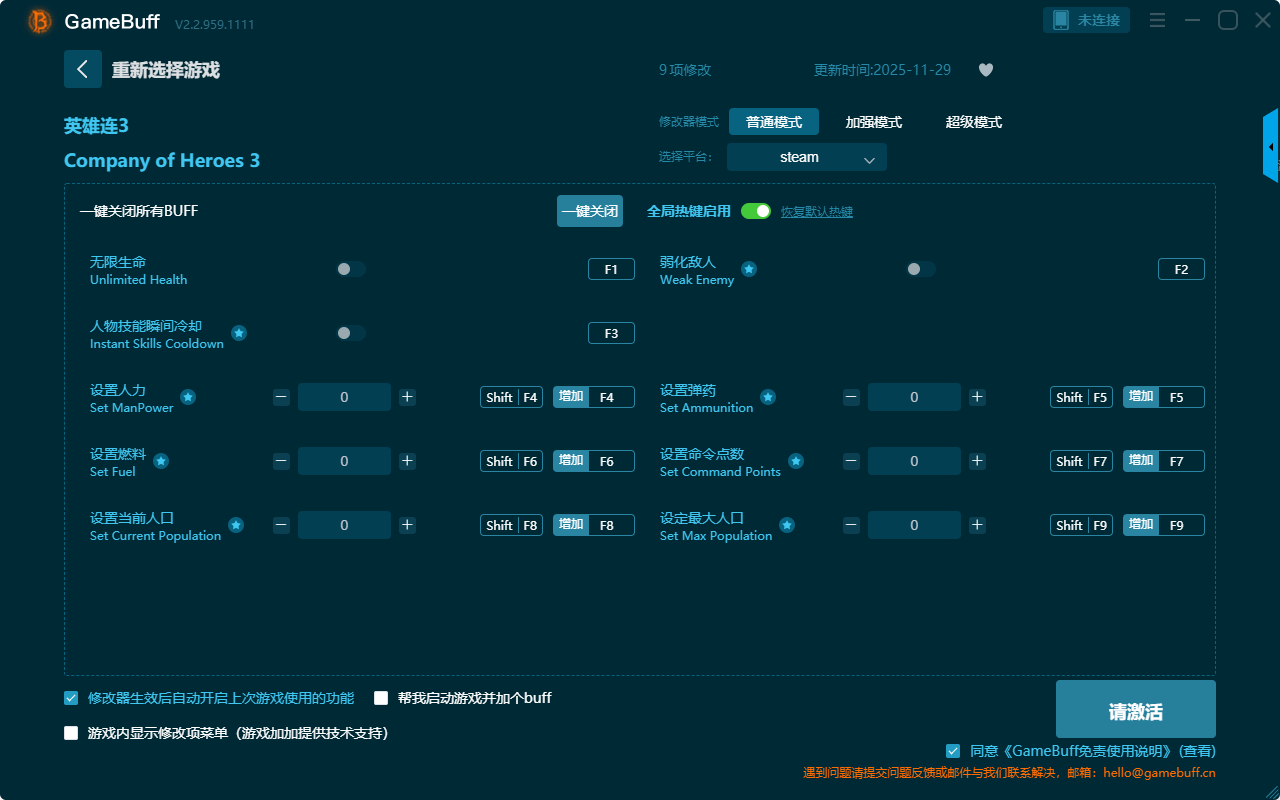
Task: Check the in-game mod menu checkbox
Action: (x=71, y=733)
